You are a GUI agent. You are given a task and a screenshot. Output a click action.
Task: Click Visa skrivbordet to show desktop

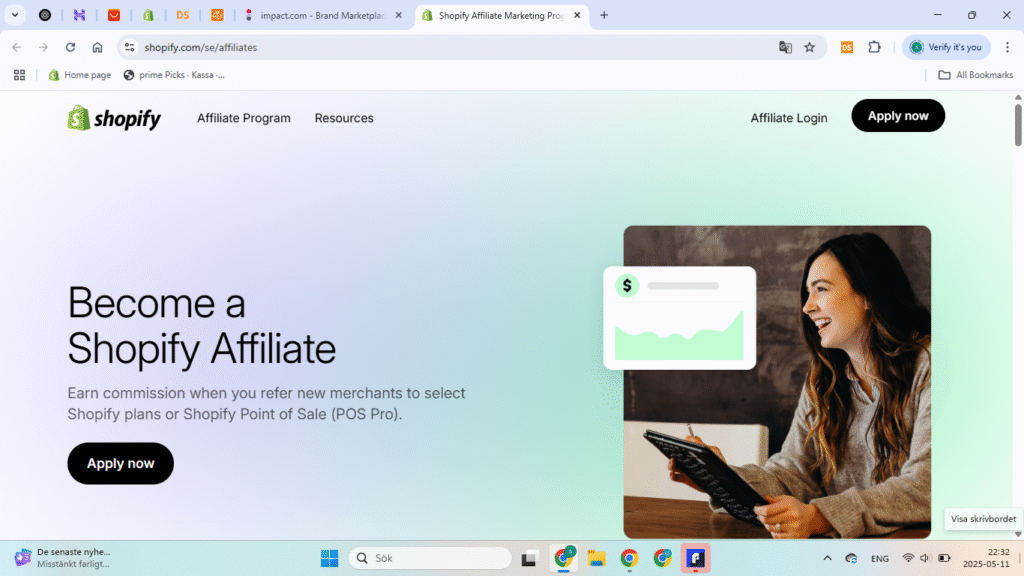point(983,519)
